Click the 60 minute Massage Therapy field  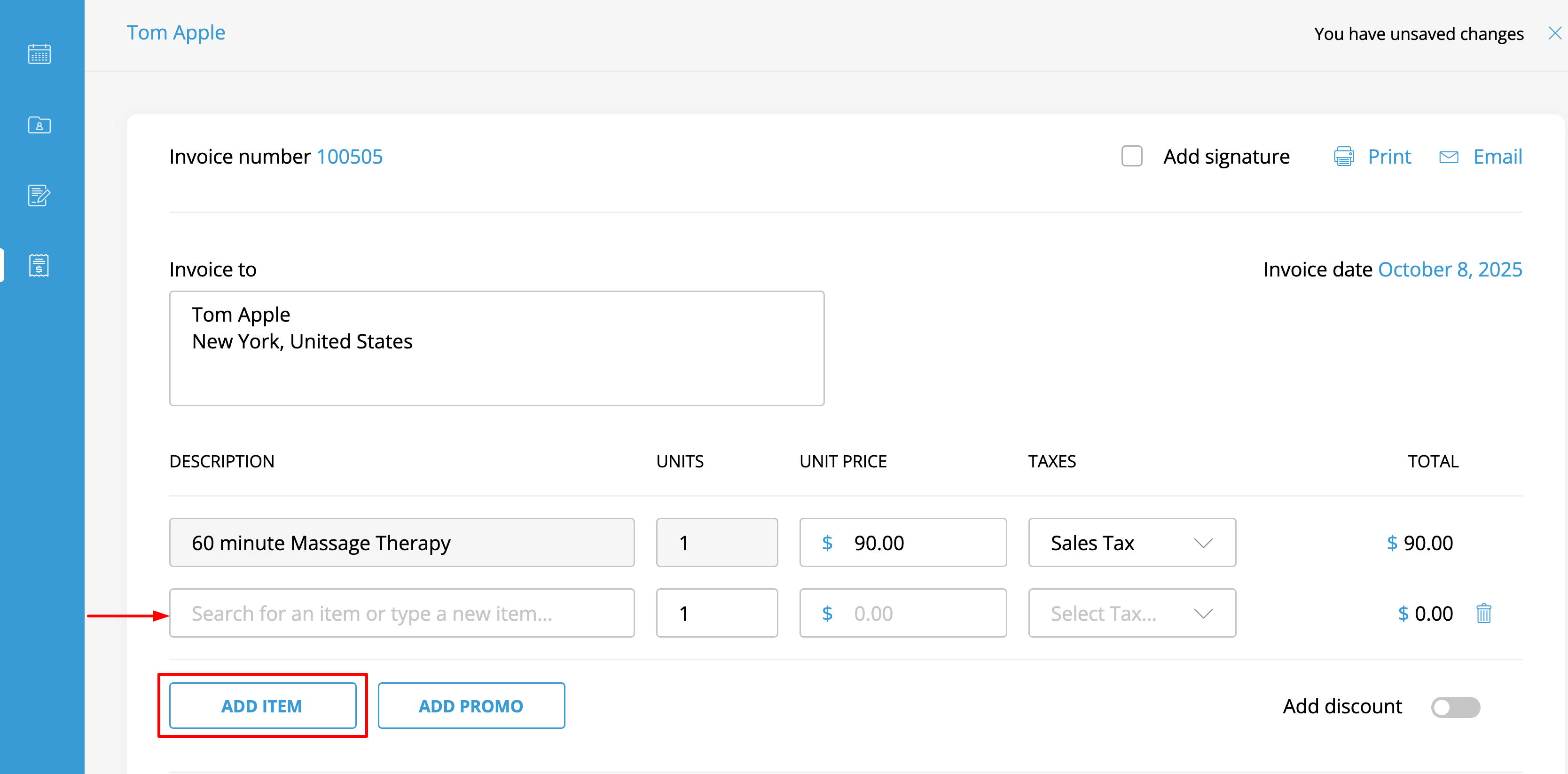click(x=402, y=543)
